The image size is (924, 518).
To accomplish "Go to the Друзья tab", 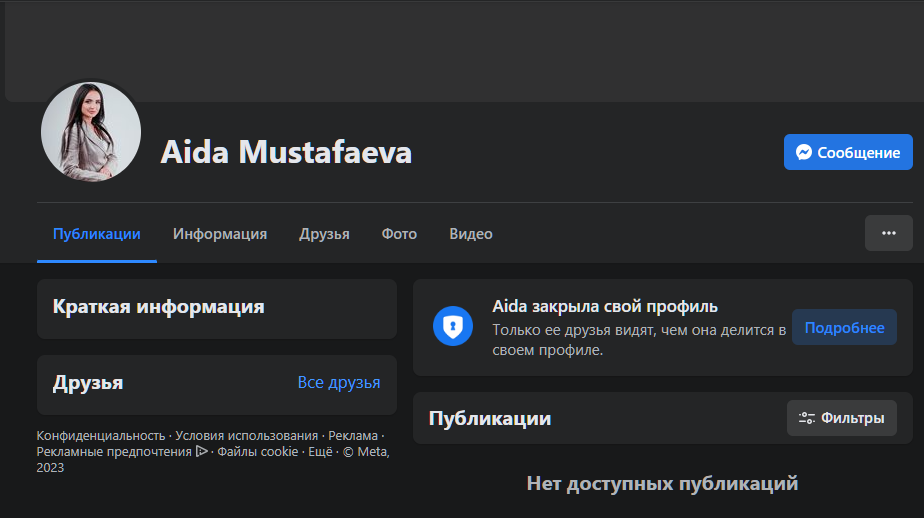I will coord(324,234).
